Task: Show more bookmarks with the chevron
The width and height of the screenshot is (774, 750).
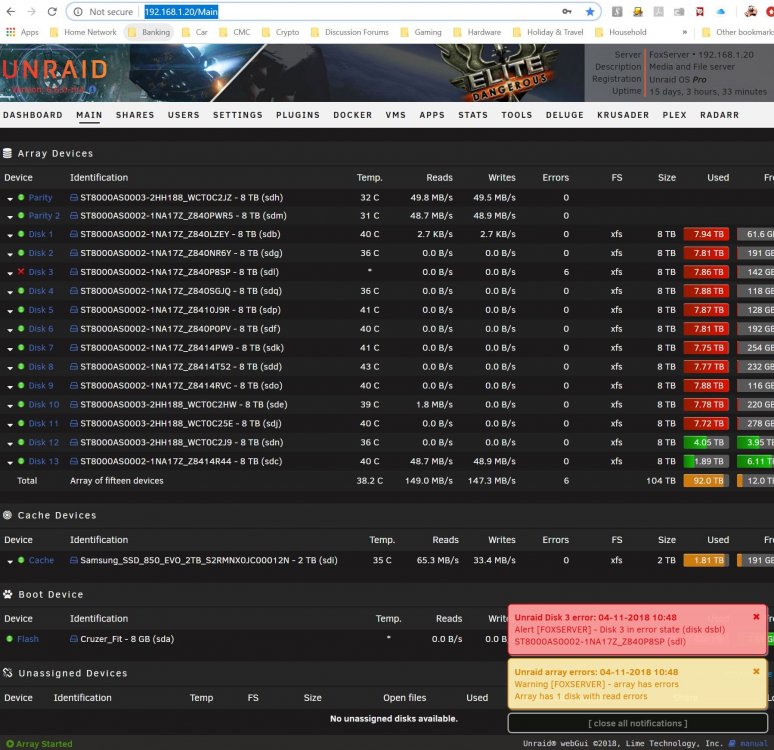Action: pyautogui.click(x=685, y=32)
